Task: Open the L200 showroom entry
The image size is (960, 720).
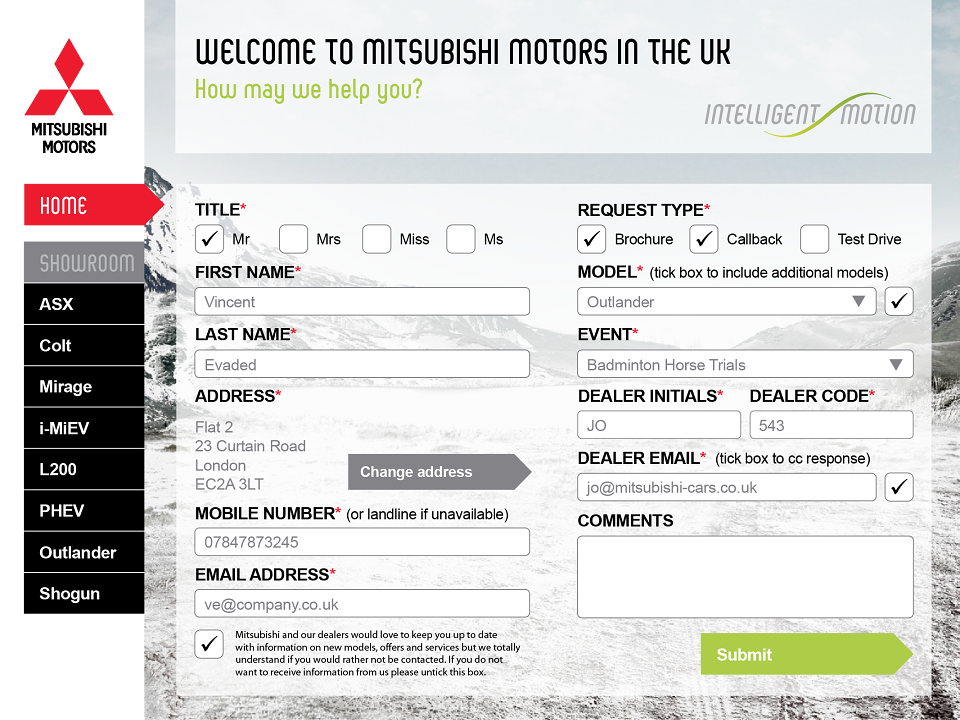Action: [x=84, y=470]
